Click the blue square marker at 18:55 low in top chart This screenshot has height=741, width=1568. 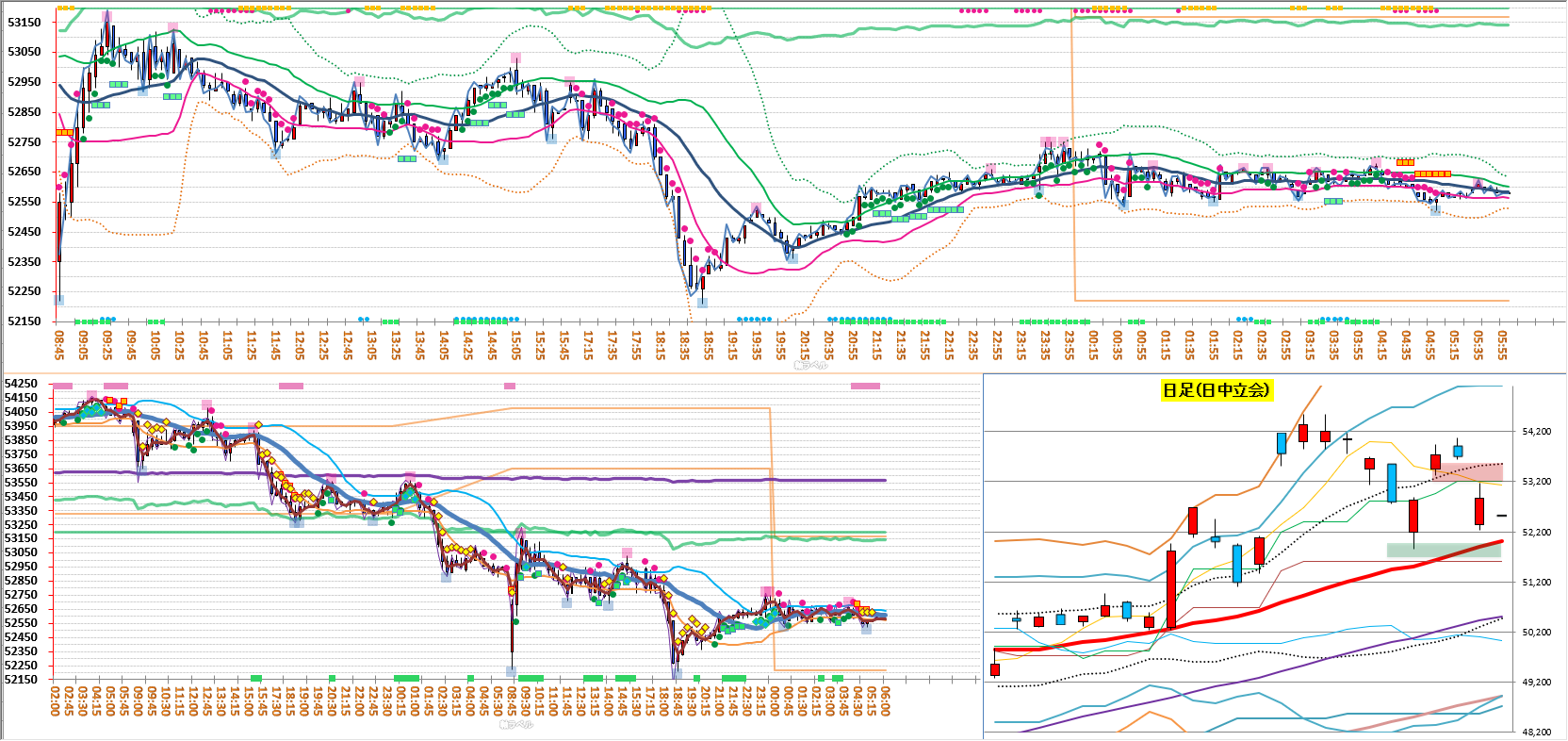tap(702, 303)
